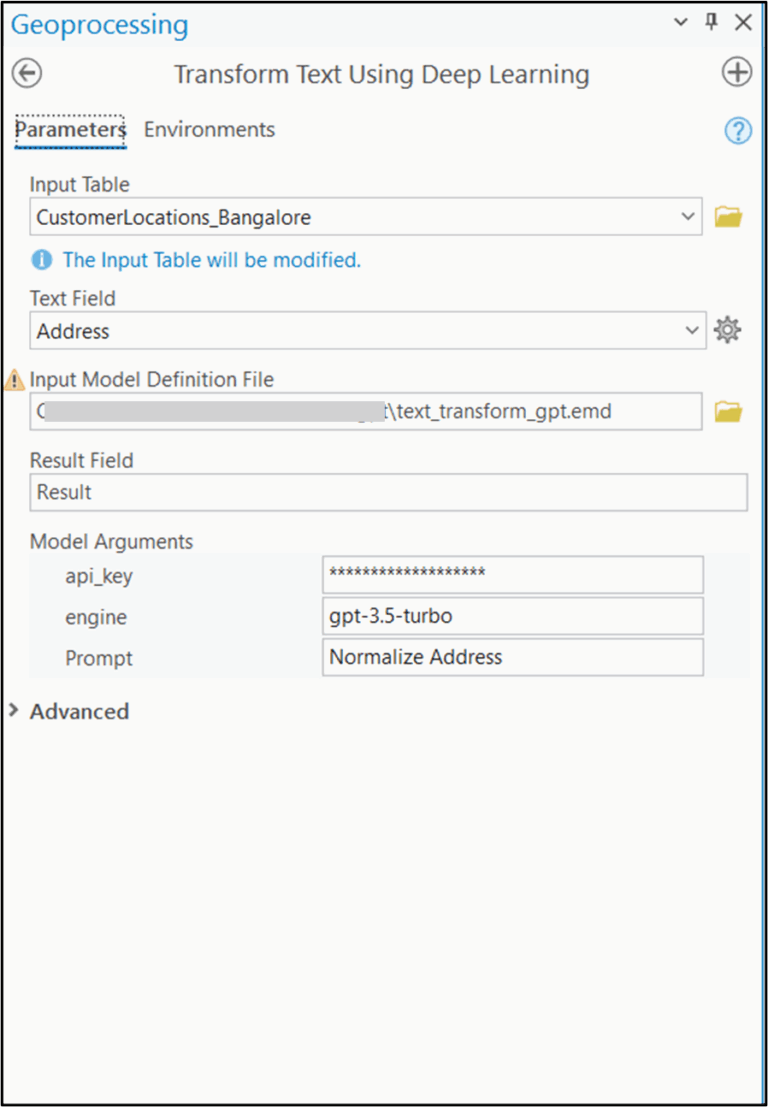Image resolution: width=768 pixels, height=1107 pixels.
Task: Expand the Text Field Address dropdown
Action: pos(691,330)
